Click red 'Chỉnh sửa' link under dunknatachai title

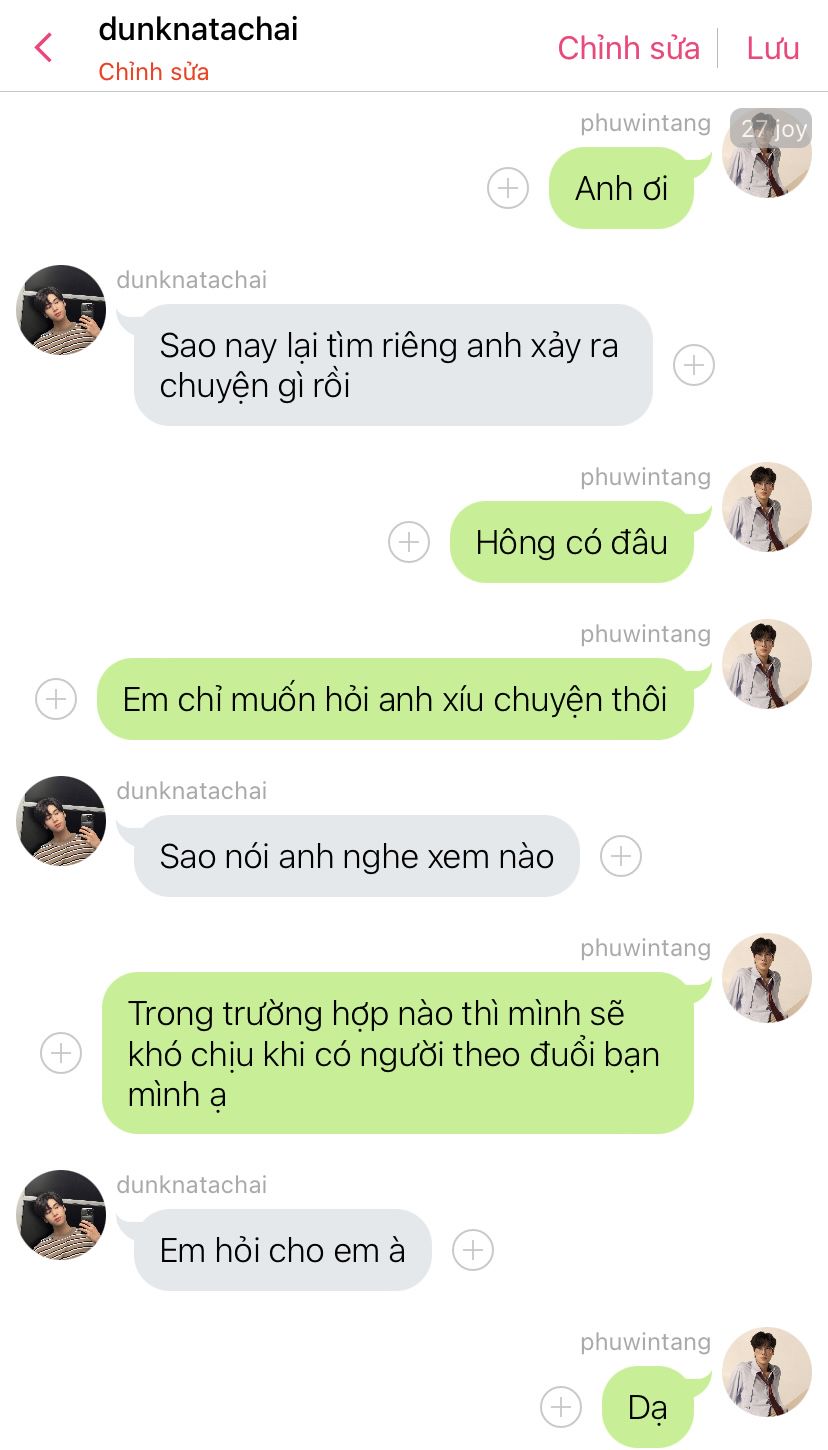pos(154,72)
